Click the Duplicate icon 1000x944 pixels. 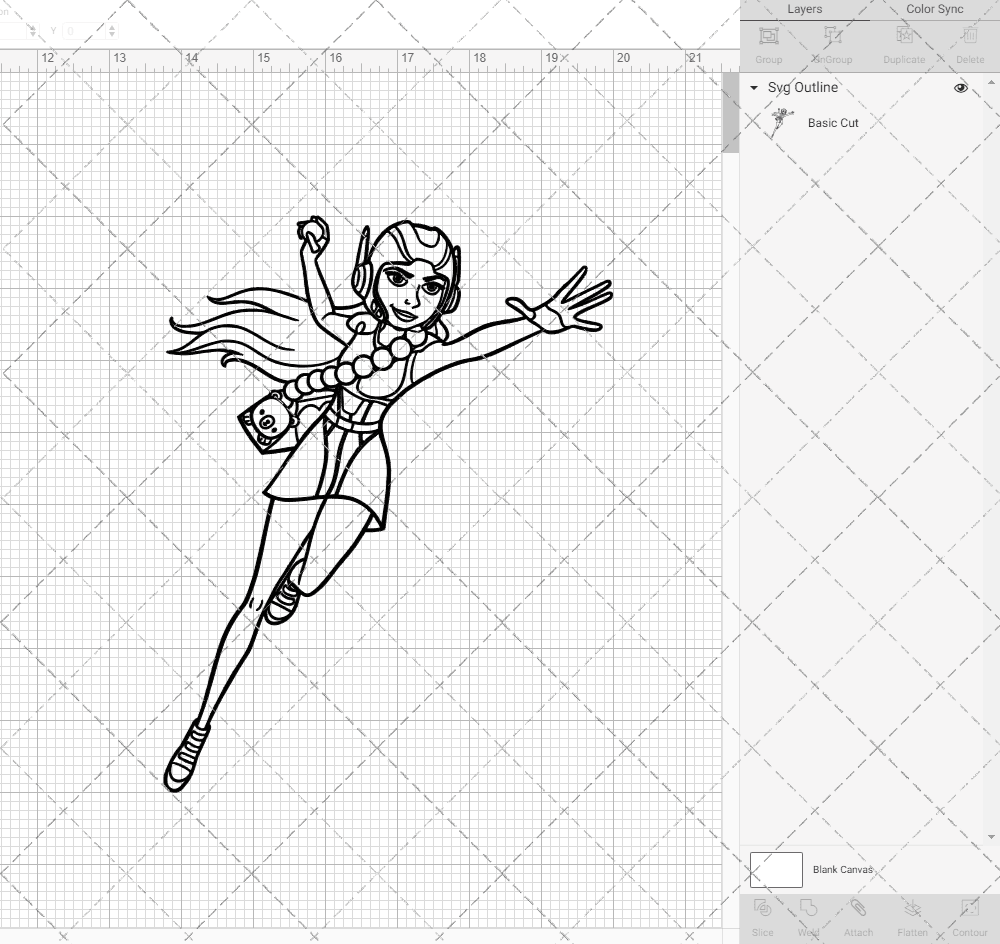(x=904, y=36)
